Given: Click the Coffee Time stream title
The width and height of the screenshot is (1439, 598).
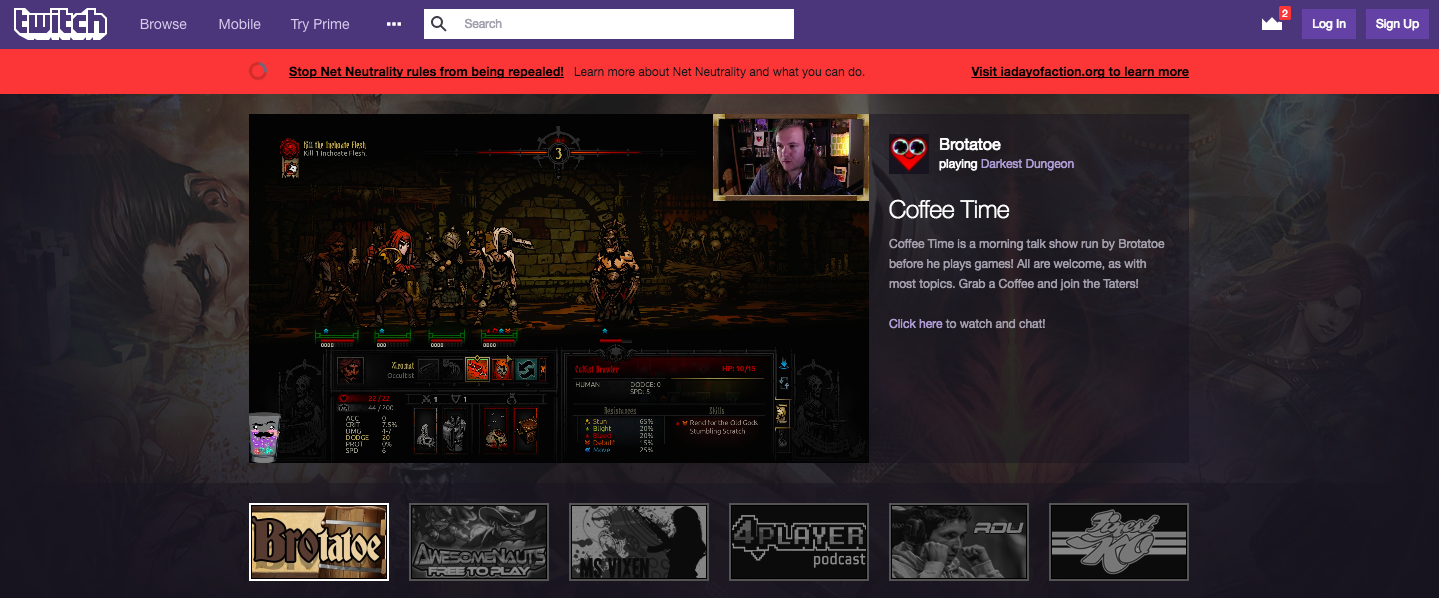Looking at the screenshot, I should tap(949, 210).
